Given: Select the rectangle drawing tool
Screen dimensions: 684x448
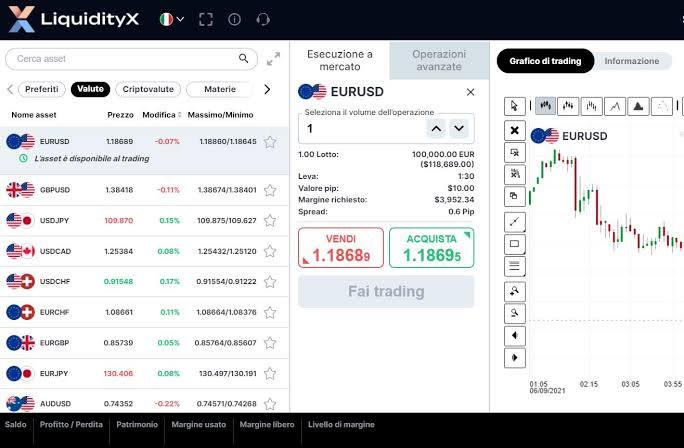Looking at the screenshot, I should pos(515,244).
